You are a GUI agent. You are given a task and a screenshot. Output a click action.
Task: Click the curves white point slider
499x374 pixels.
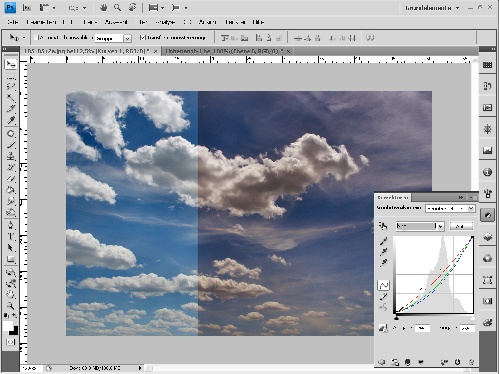click(x=472, y=318)
